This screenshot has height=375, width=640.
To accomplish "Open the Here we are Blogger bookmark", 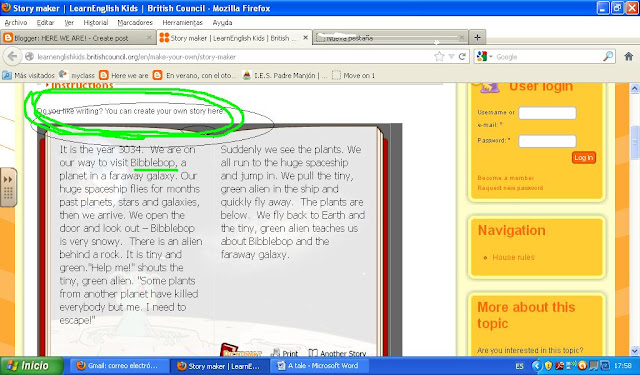I will click(x=124, y=75).
